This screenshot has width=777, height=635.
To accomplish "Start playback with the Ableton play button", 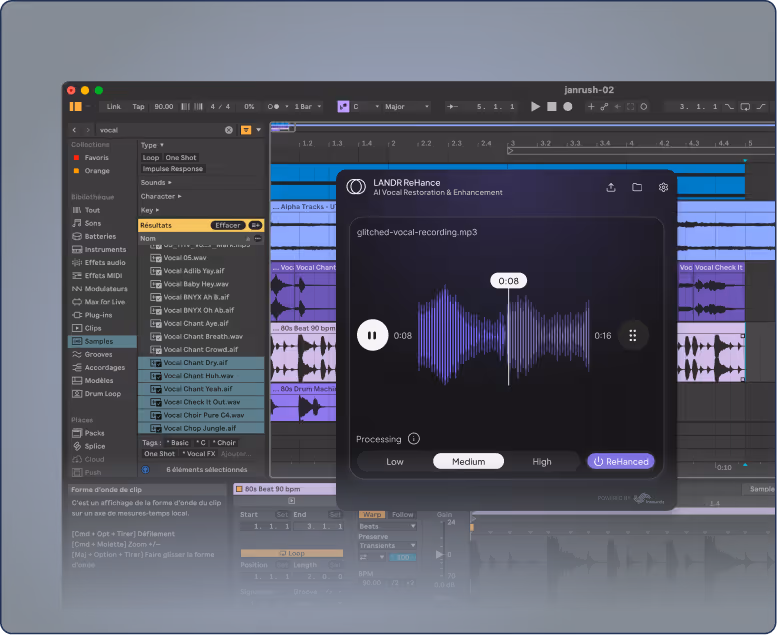I will click(535, 107).
